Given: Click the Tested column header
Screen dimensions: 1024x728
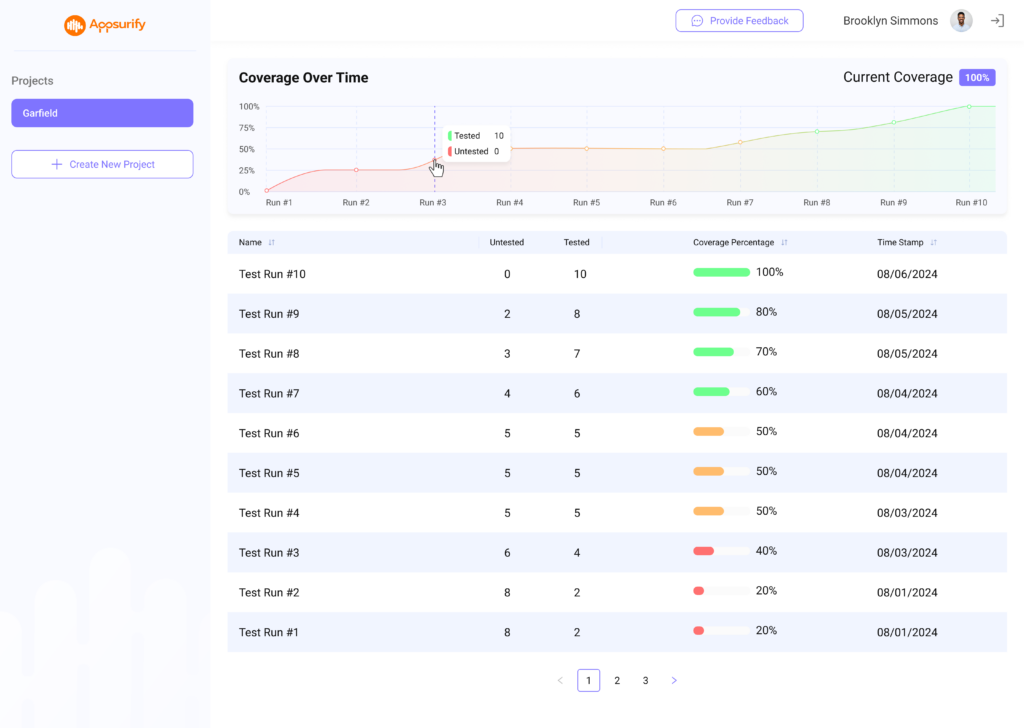Looking at the screenshot, I should pyautogui.click(x=577, y=242).
